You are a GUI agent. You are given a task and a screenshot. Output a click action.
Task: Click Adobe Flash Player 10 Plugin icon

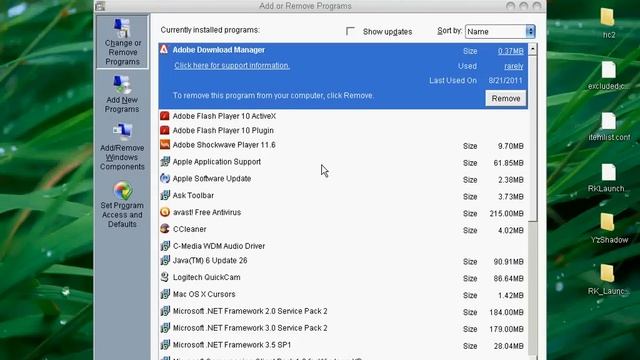(x=164, y=130)
